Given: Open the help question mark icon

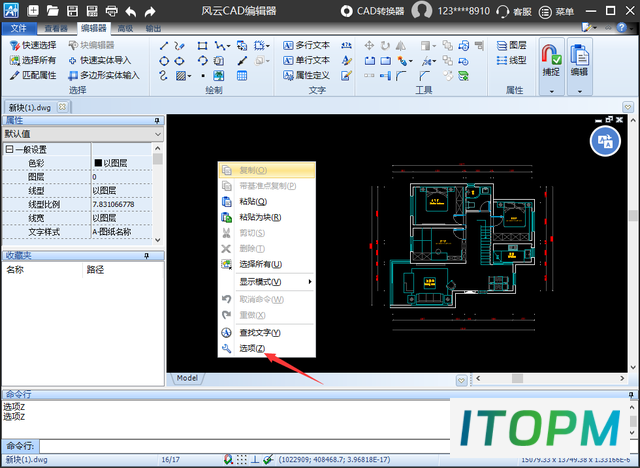Looking at the screenshot, I should 621,27.
